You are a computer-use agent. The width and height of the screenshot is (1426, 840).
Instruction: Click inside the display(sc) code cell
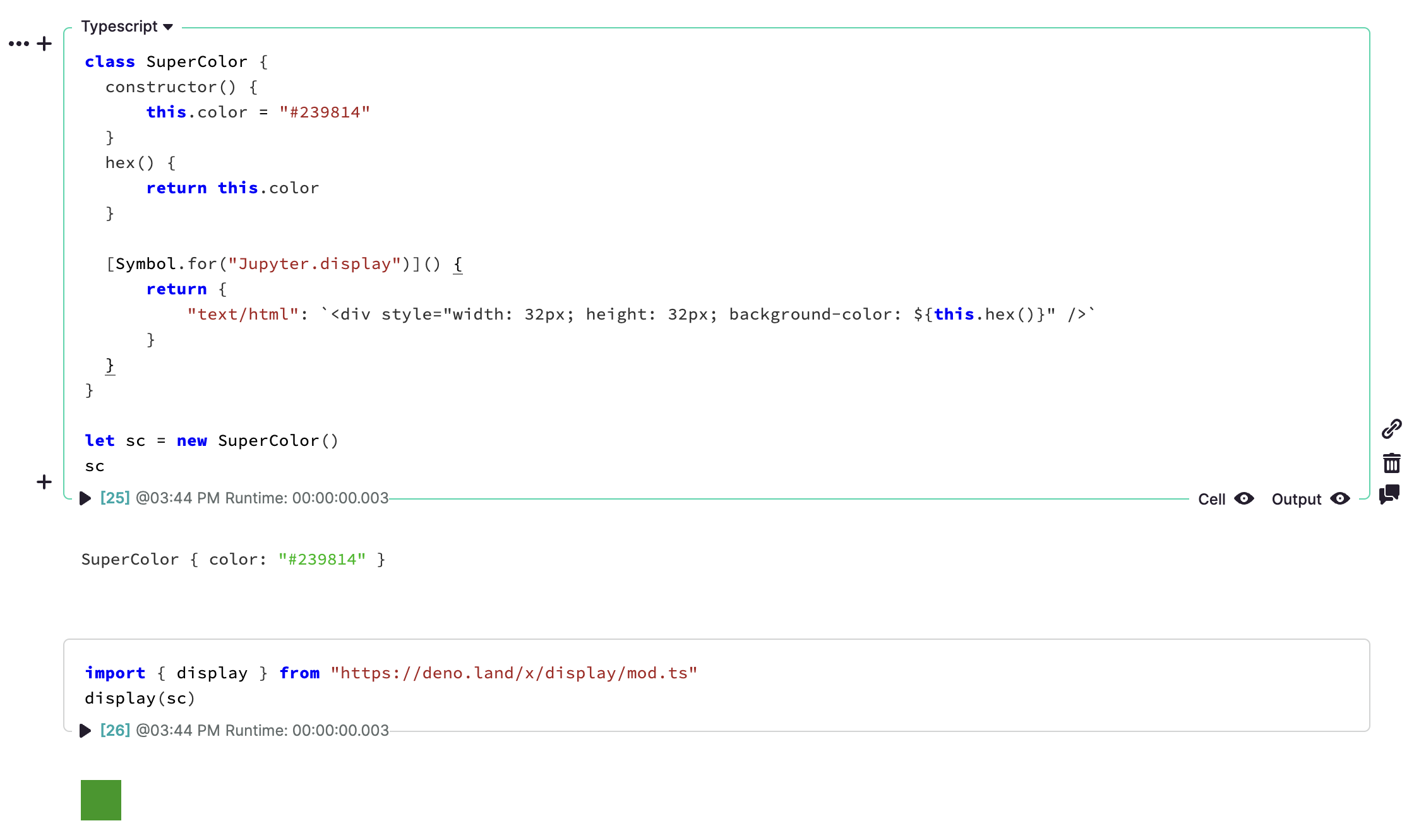140,699
